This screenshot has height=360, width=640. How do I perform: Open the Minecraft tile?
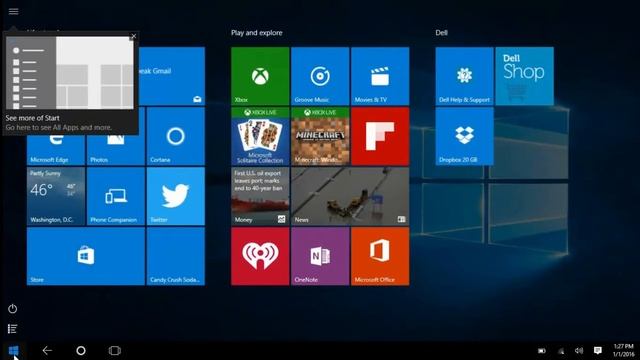pyautogui.click(x=320, y=136)
